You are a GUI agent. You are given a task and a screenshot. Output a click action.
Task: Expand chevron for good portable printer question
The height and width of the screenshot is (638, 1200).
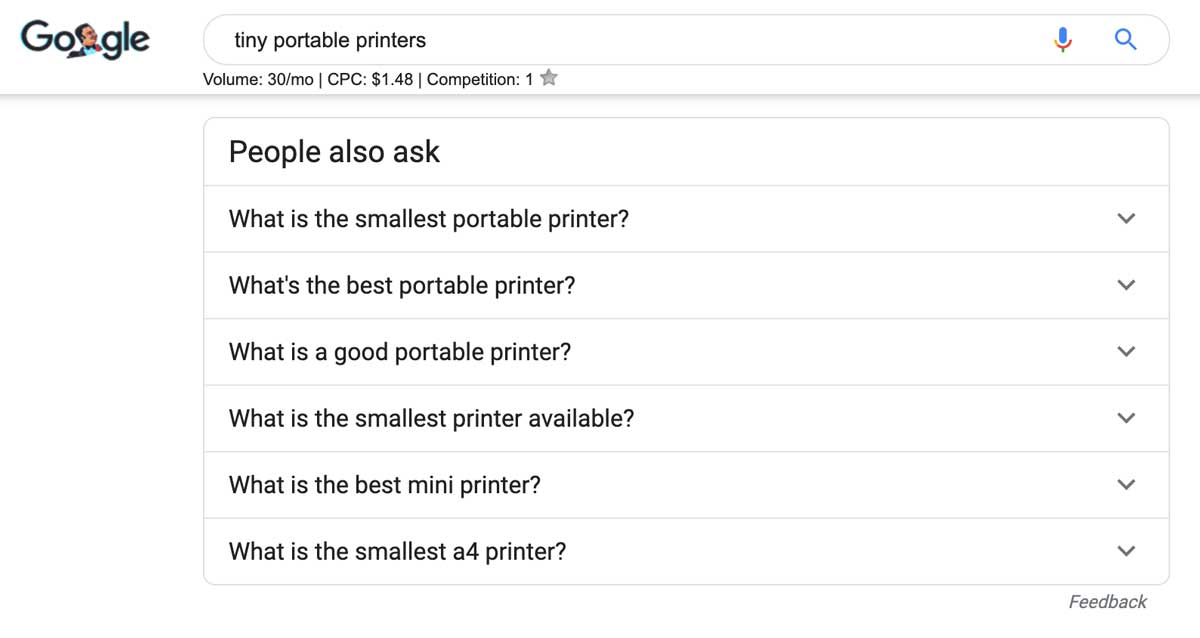pyautogui.click(x=1126, y=352)
